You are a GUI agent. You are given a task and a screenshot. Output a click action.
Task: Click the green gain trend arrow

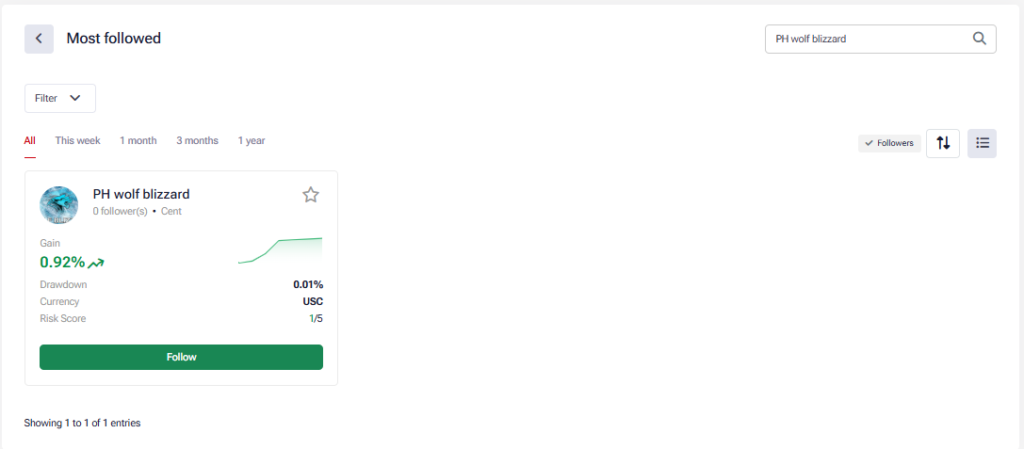pos(96,263)
